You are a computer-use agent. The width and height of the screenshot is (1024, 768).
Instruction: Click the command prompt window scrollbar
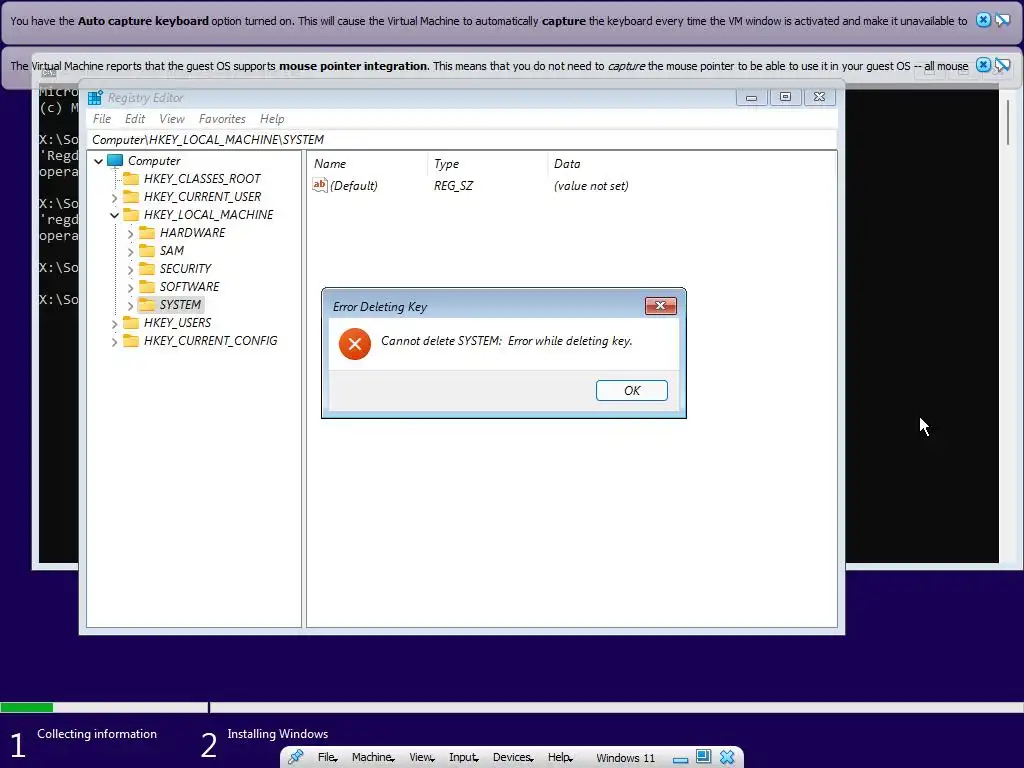click(1008, 122)
